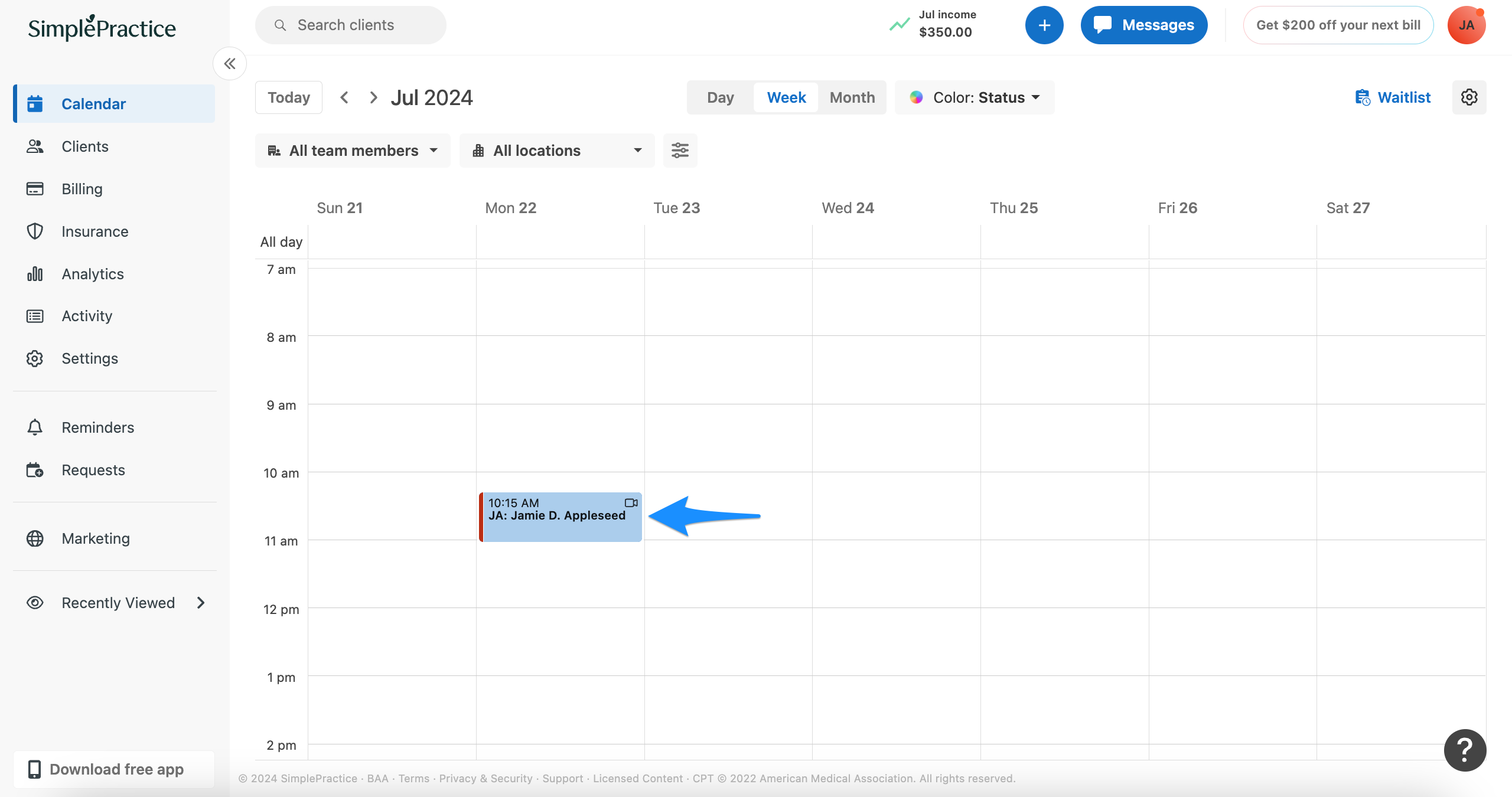This screenshot has height=797, width=1512.
Task: Click the Requests calendar-plus icon
Action: pos(35,470)
